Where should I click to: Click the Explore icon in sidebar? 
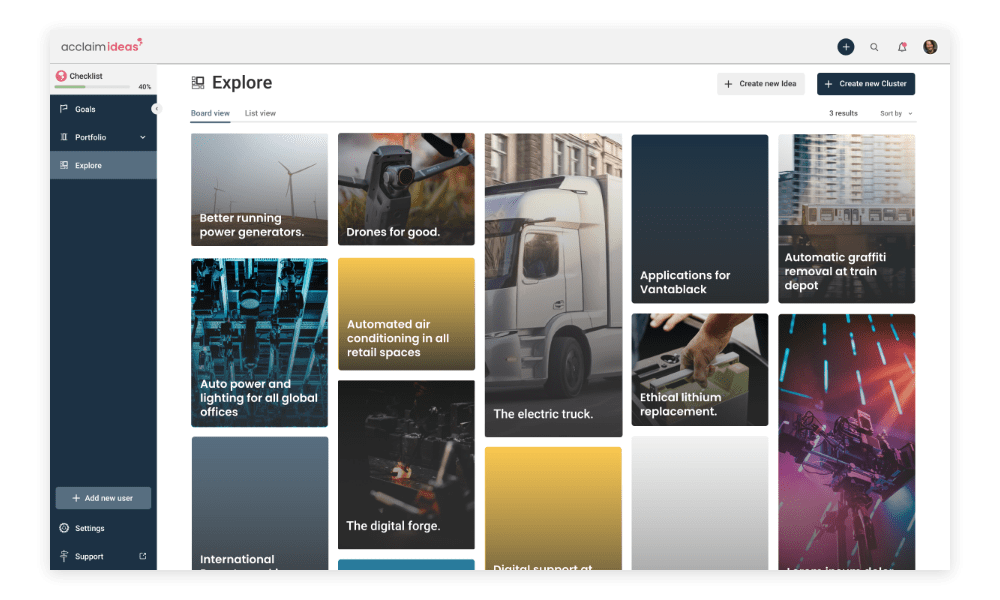(x=64, y=165)
